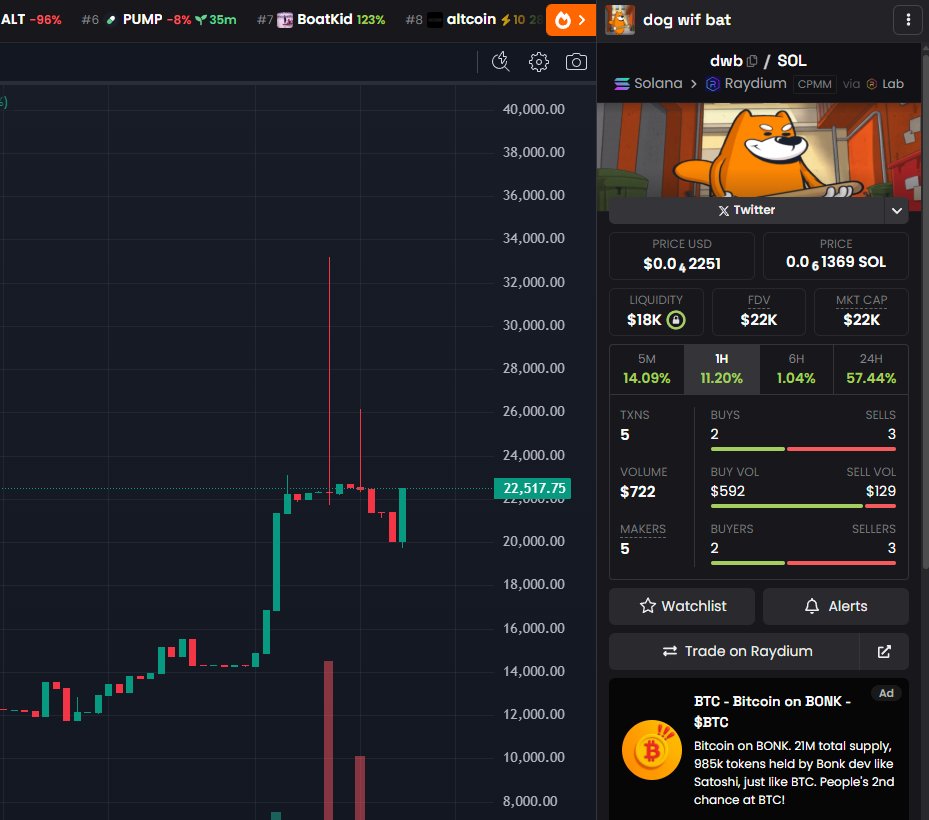The width and height of the screenshot is (929, 820).
Task: Click the dog wif bat banner image
Action: 758,150
